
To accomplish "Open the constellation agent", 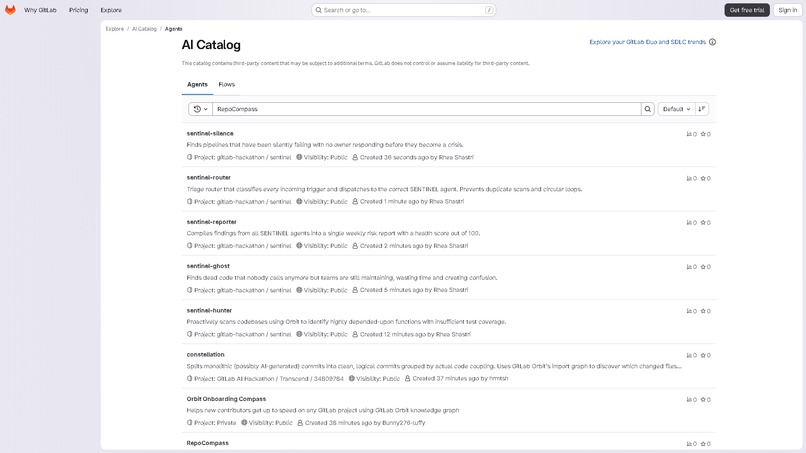I will pos(206,355).
